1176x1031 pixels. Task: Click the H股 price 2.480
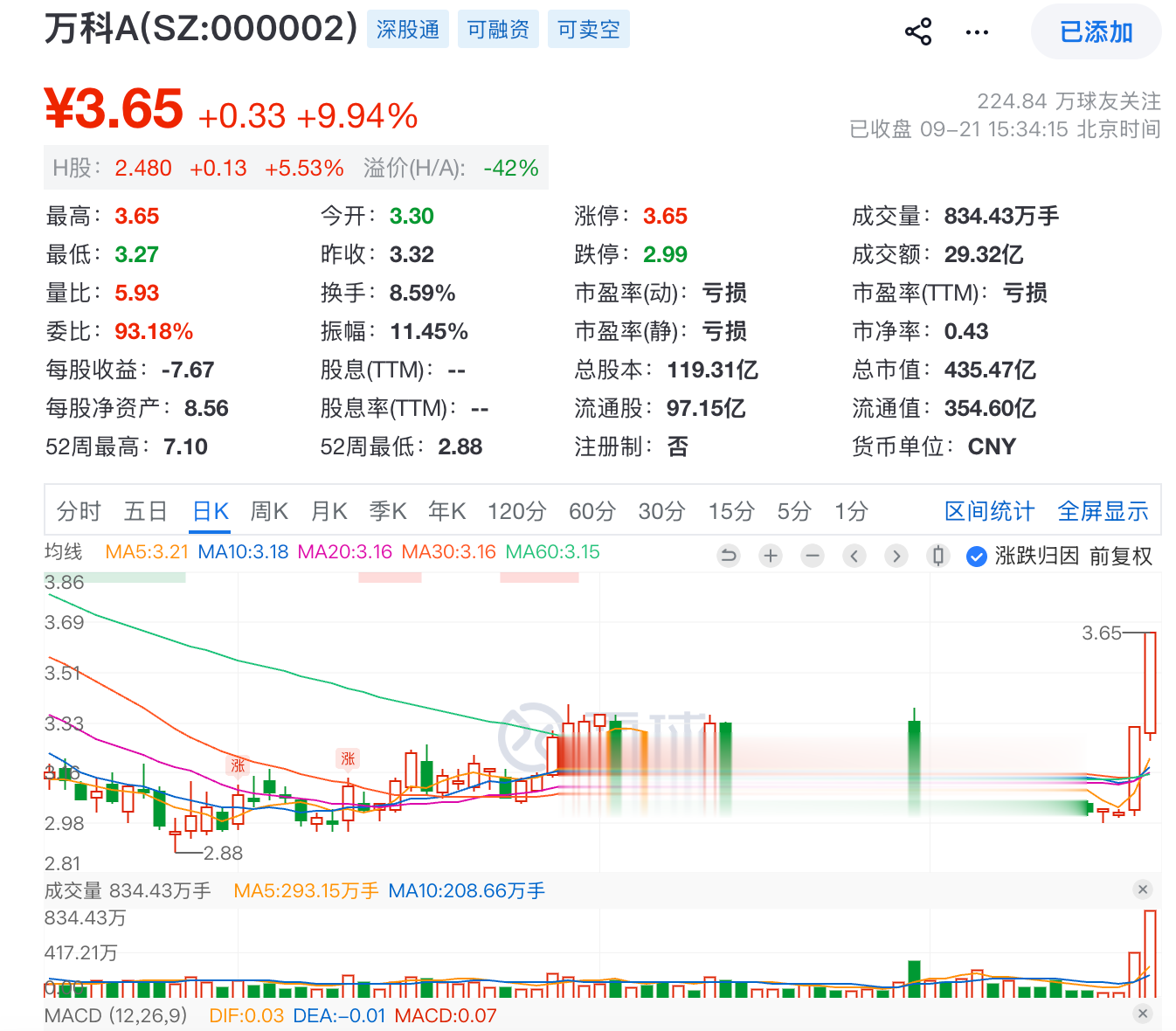143,168
